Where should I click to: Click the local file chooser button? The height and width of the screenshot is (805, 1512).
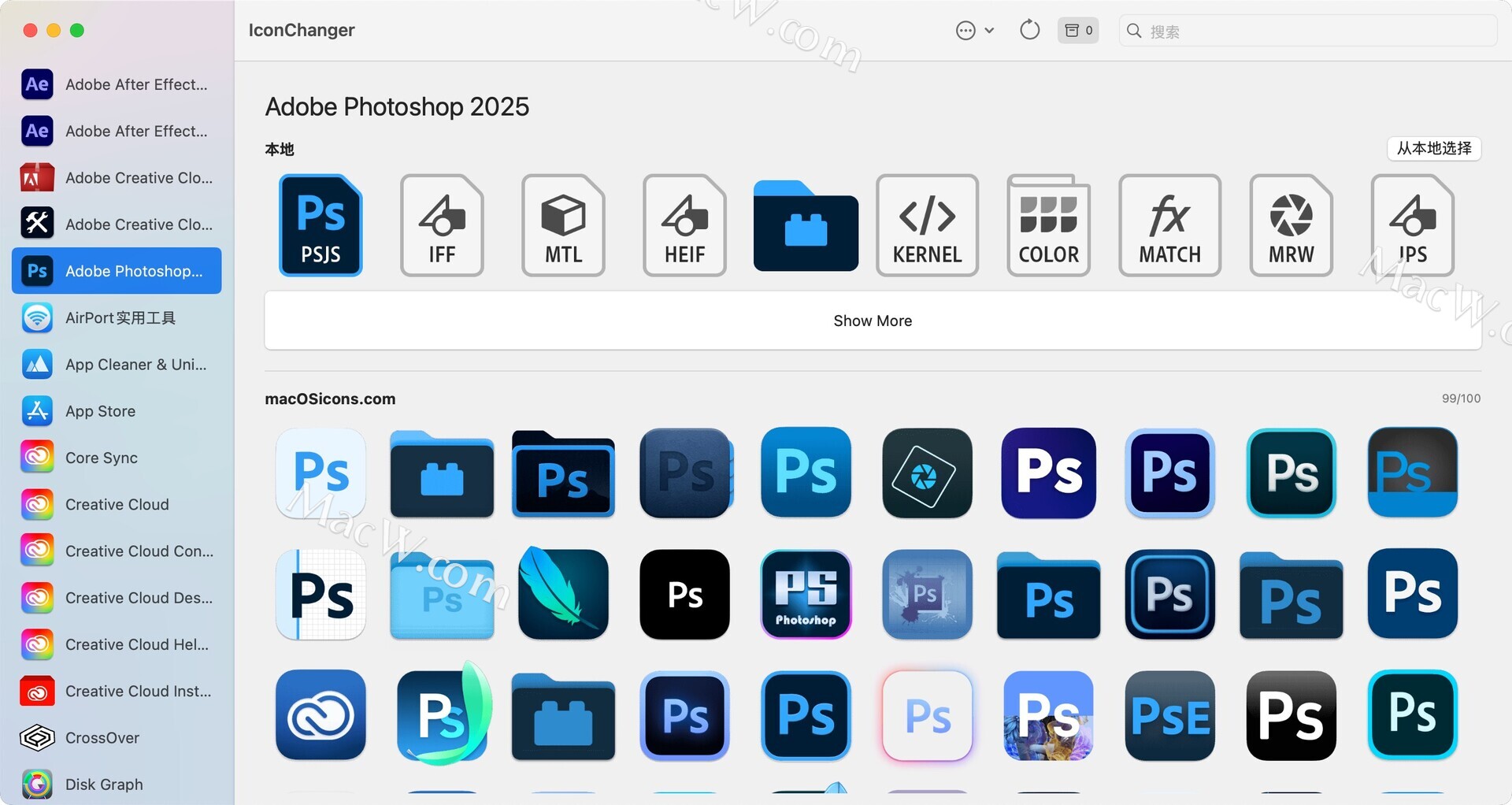tap(1434, 148)
